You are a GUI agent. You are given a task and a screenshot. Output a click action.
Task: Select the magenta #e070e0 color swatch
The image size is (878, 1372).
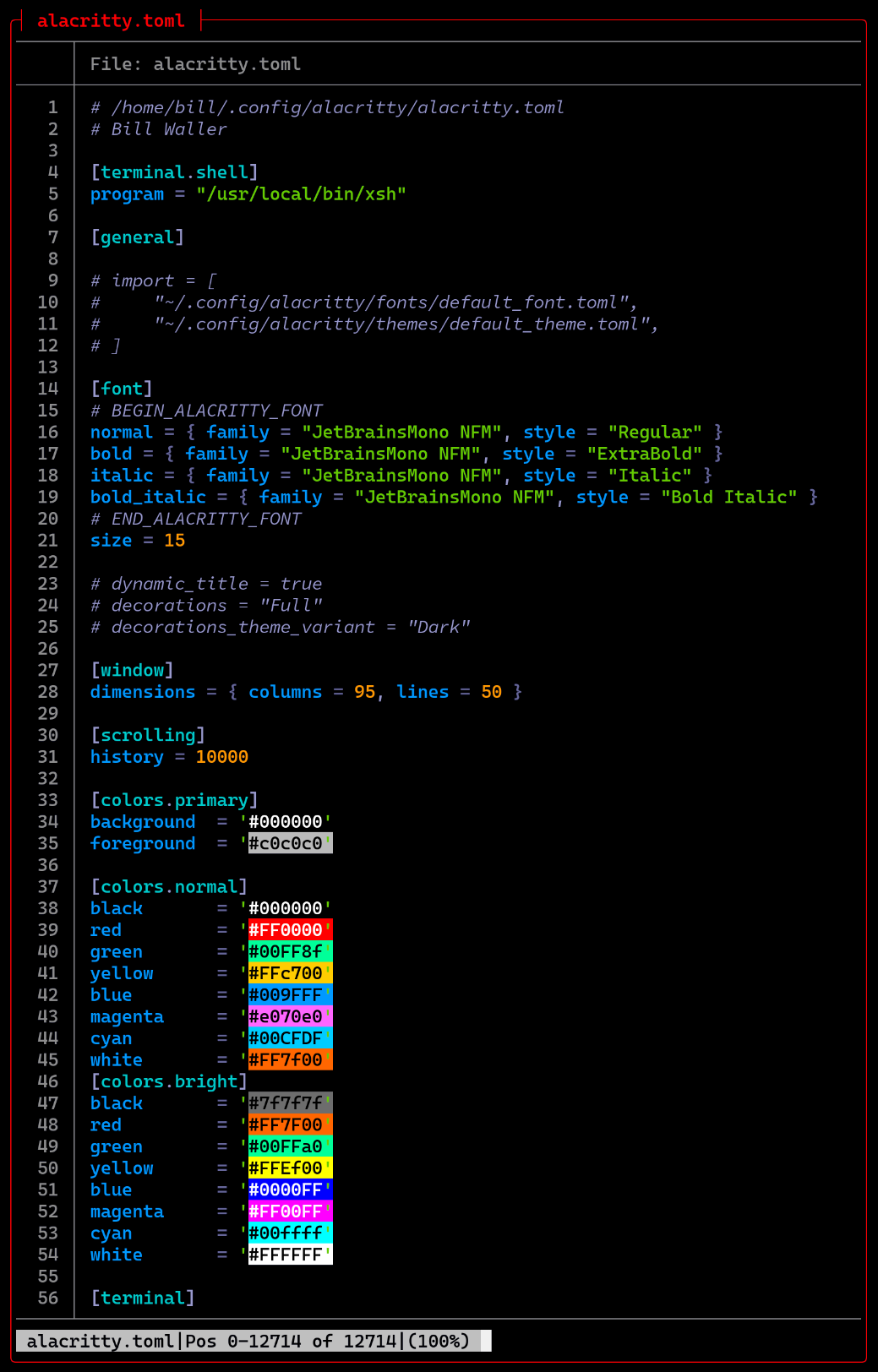click(x=286, y=1017)
